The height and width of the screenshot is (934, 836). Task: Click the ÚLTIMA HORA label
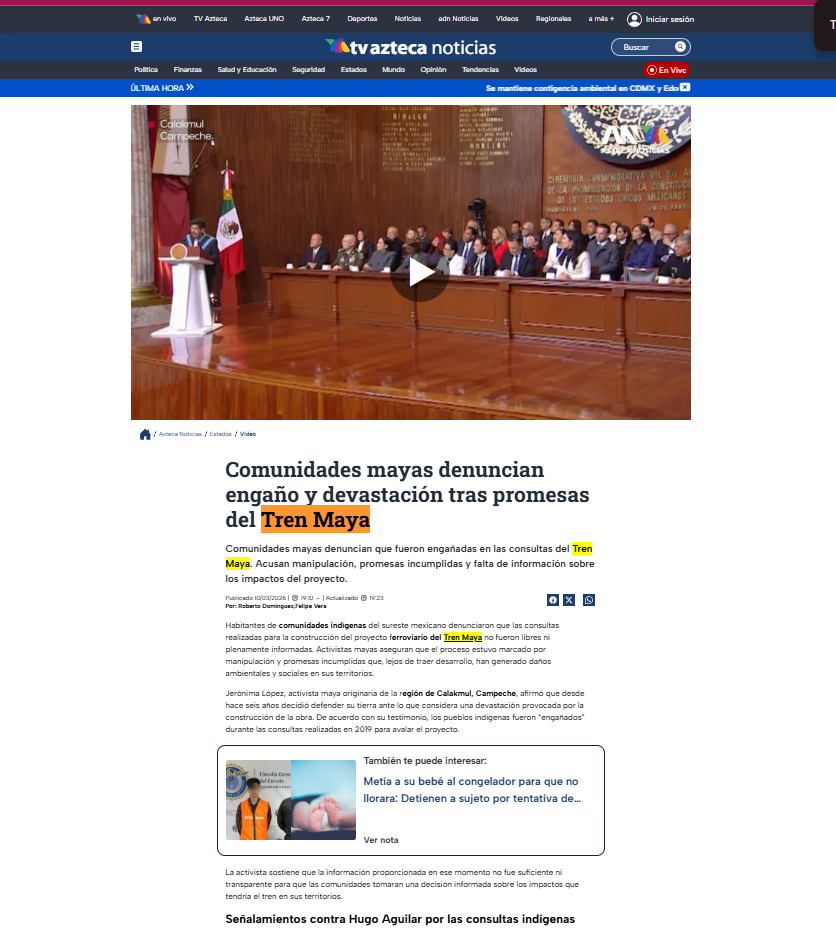[x=157, y=88]
